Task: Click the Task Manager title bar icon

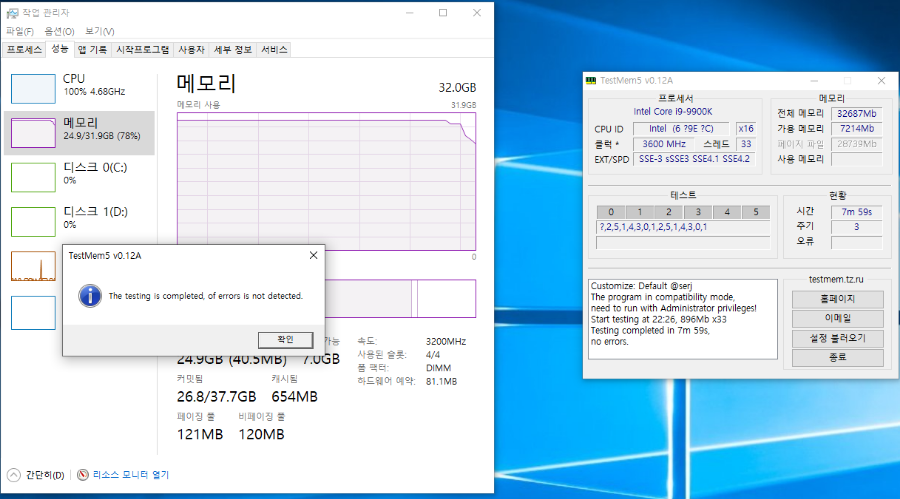Action: point(11,12)
